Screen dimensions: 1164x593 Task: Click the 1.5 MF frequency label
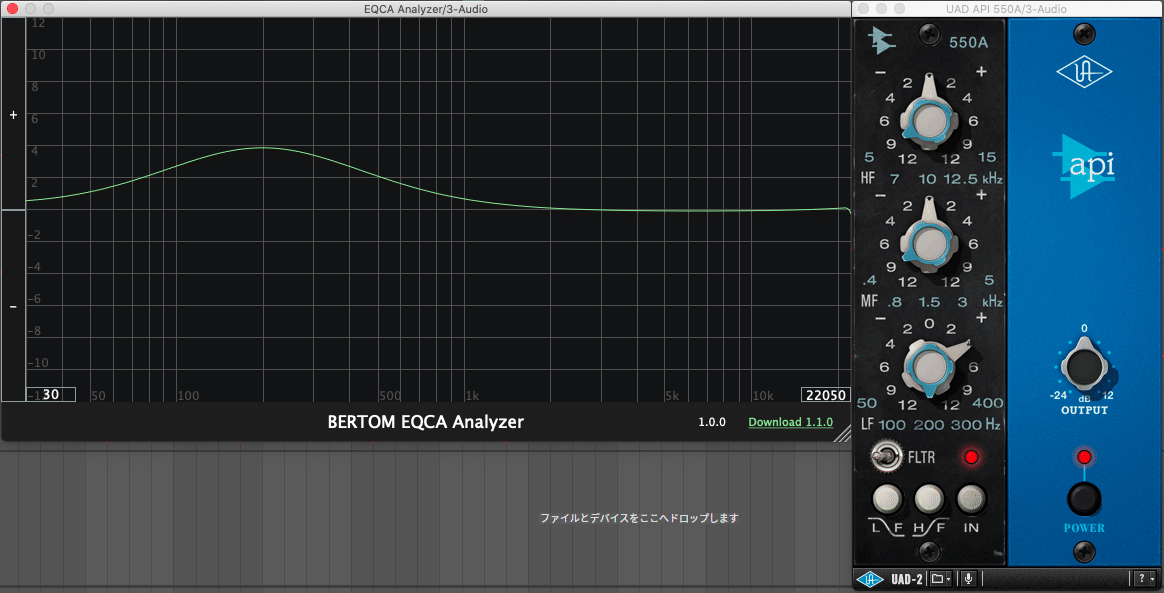coord(929,302)
